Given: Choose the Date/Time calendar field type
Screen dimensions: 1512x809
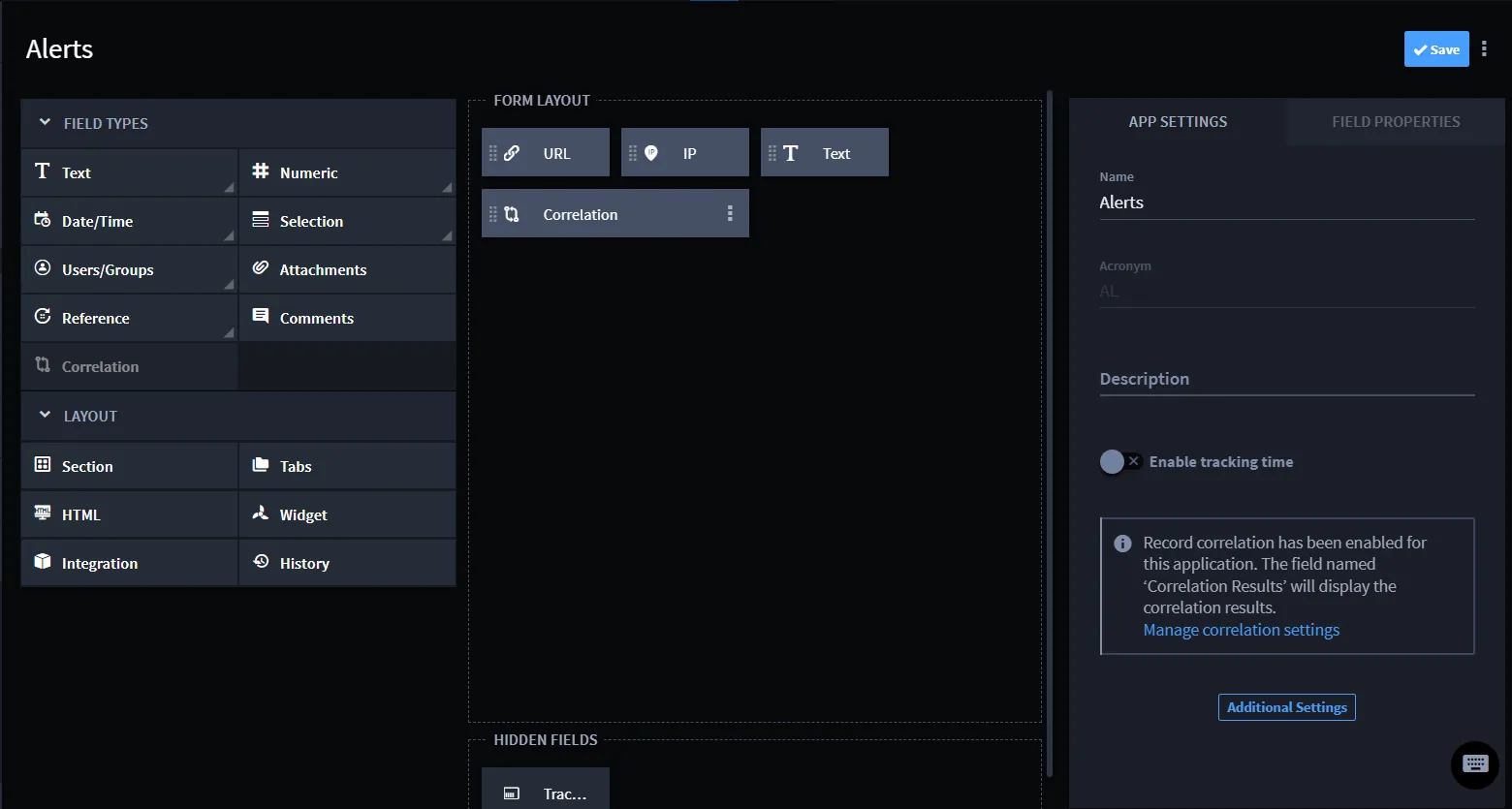Looking at the screenshot, I should (x=129, y=221).
